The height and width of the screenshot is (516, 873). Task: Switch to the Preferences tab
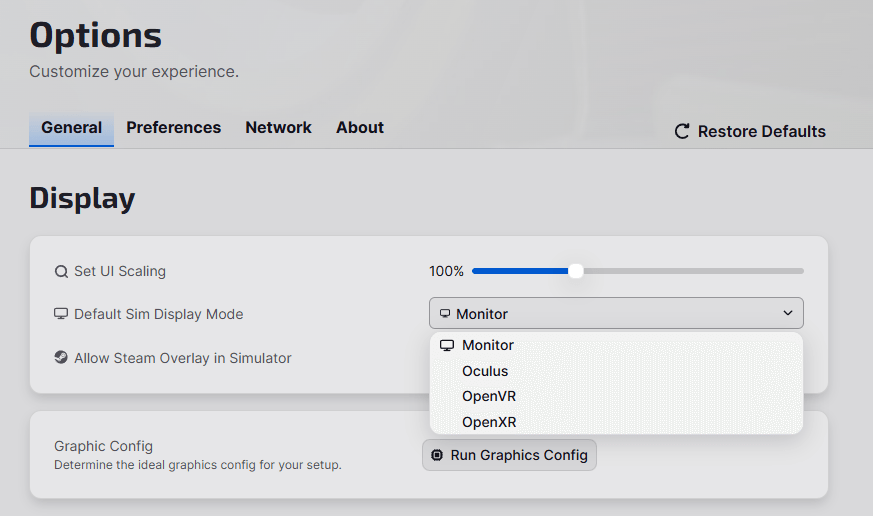[173, 128]
